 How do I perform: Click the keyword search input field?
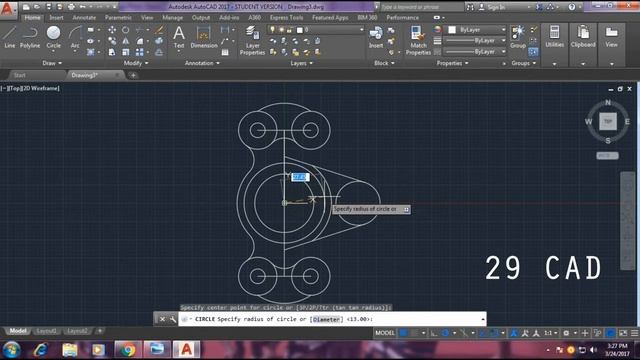tap(422, 7)
